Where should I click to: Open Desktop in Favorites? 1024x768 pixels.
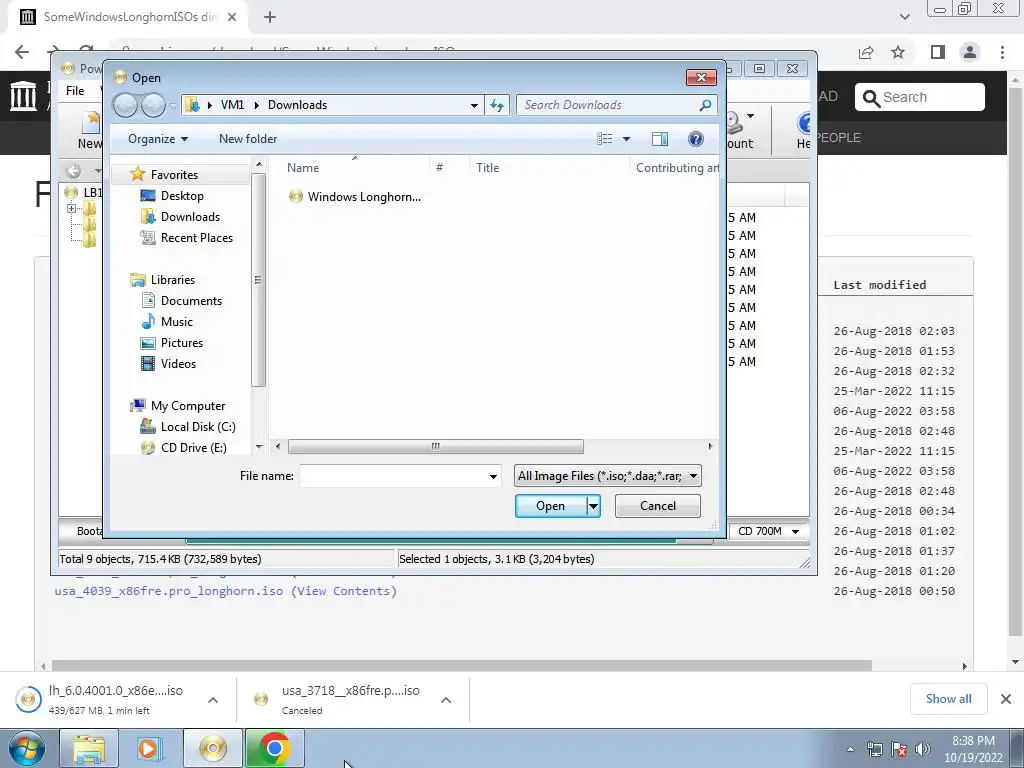pyautogui.click(x=172, y=196)
